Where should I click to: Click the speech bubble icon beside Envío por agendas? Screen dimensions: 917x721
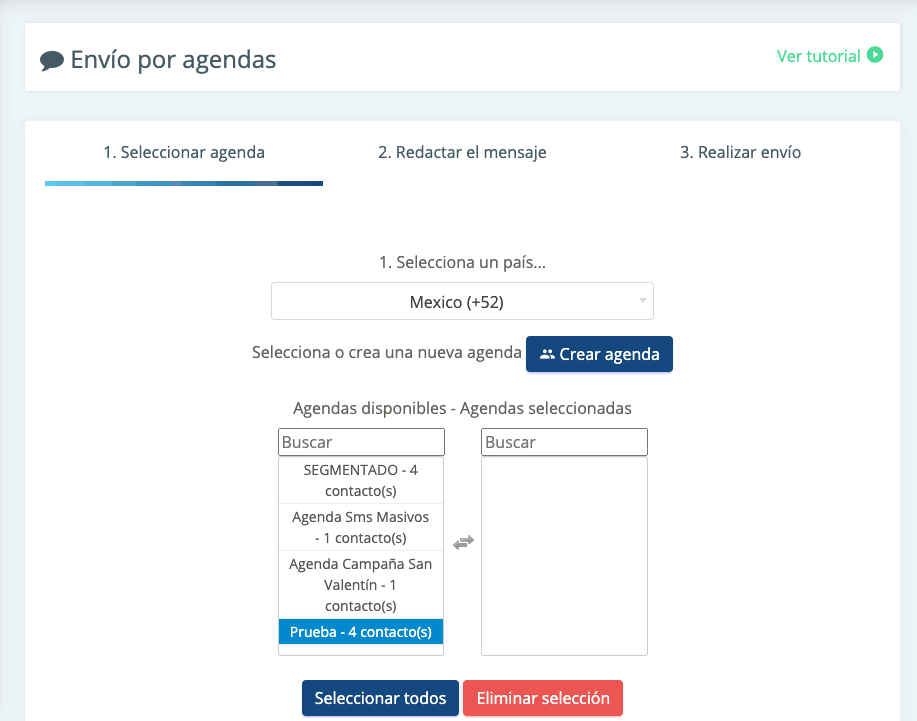pos(52,60)
